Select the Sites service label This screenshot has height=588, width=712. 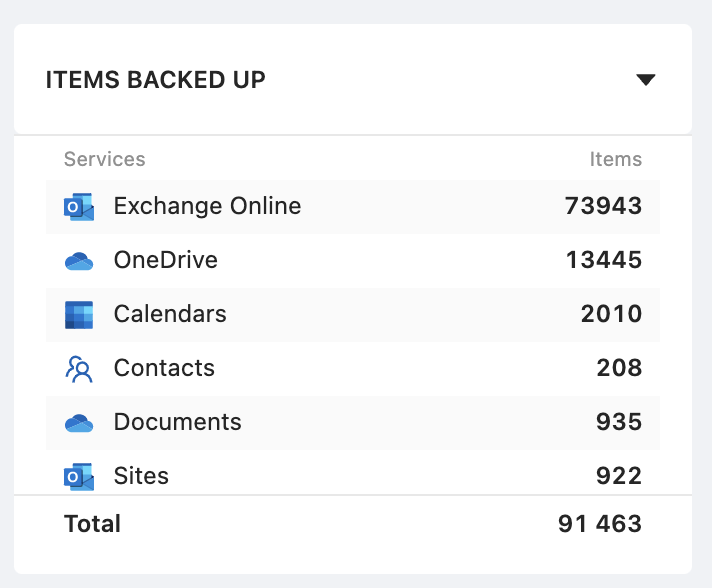[141, 476]
